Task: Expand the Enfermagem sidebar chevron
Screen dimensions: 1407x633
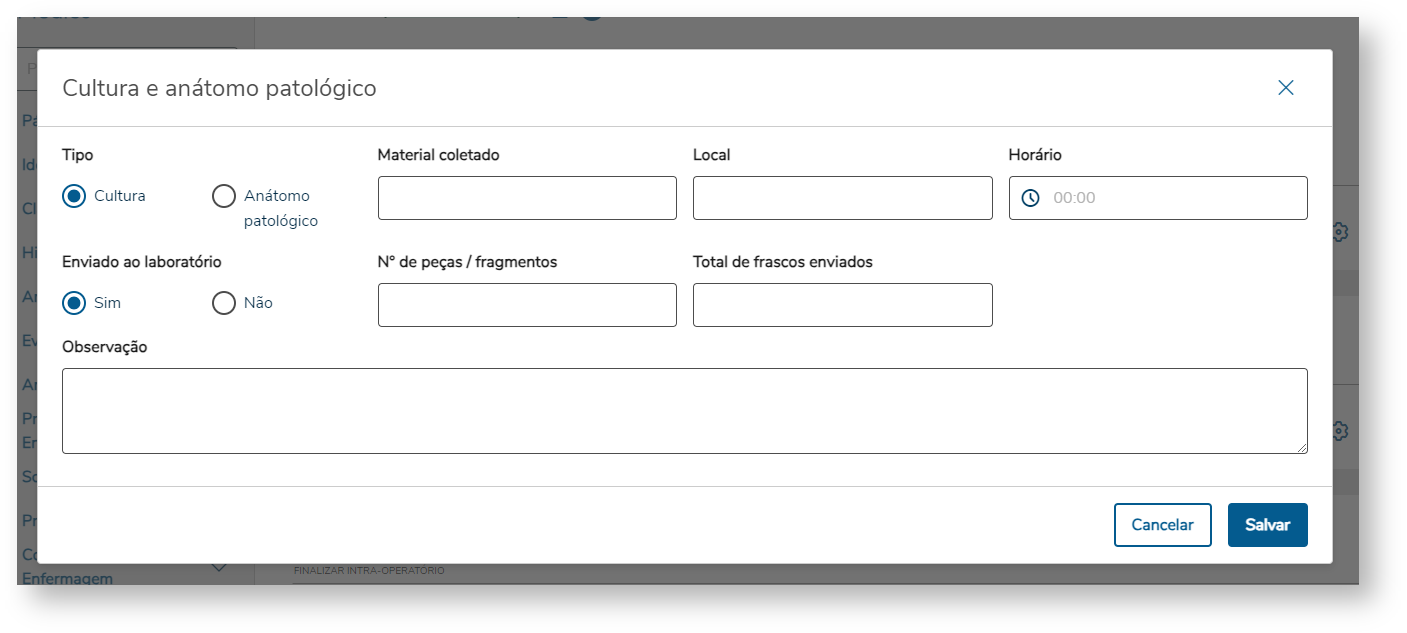Action: [x=220, y=567]
